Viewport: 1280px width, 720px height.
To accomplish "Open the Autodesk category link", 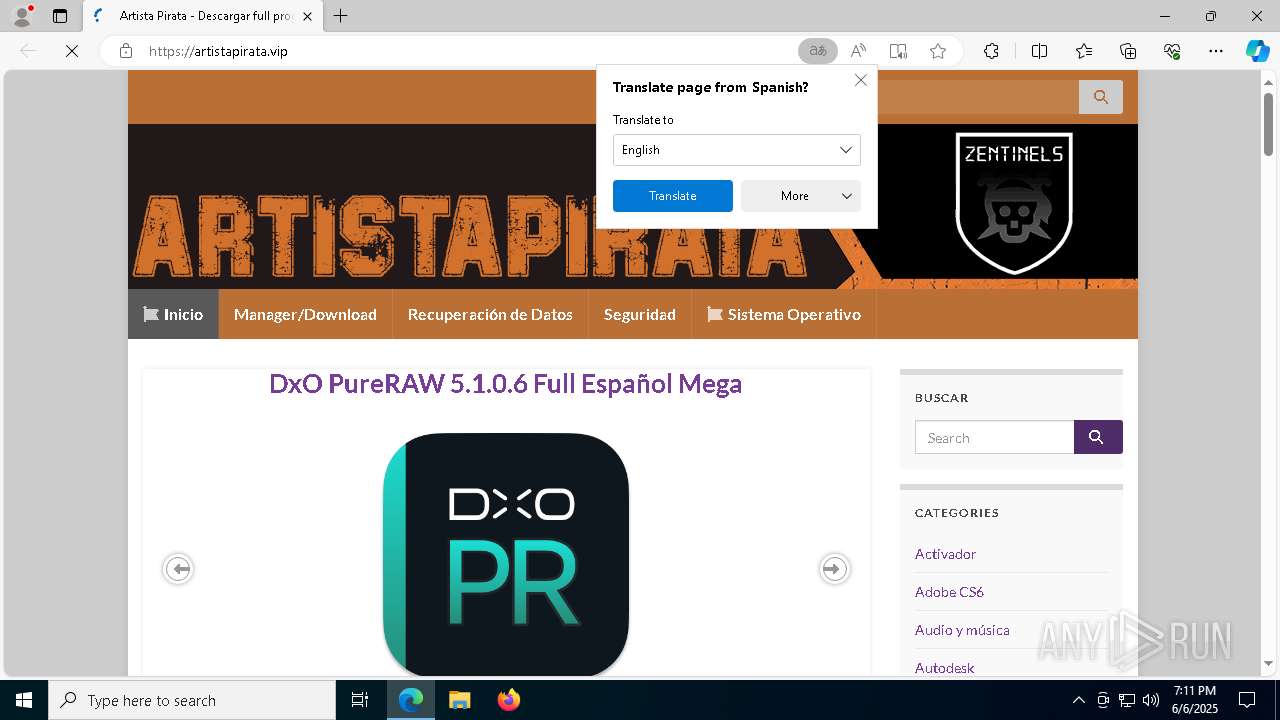I will pos(944,667).
